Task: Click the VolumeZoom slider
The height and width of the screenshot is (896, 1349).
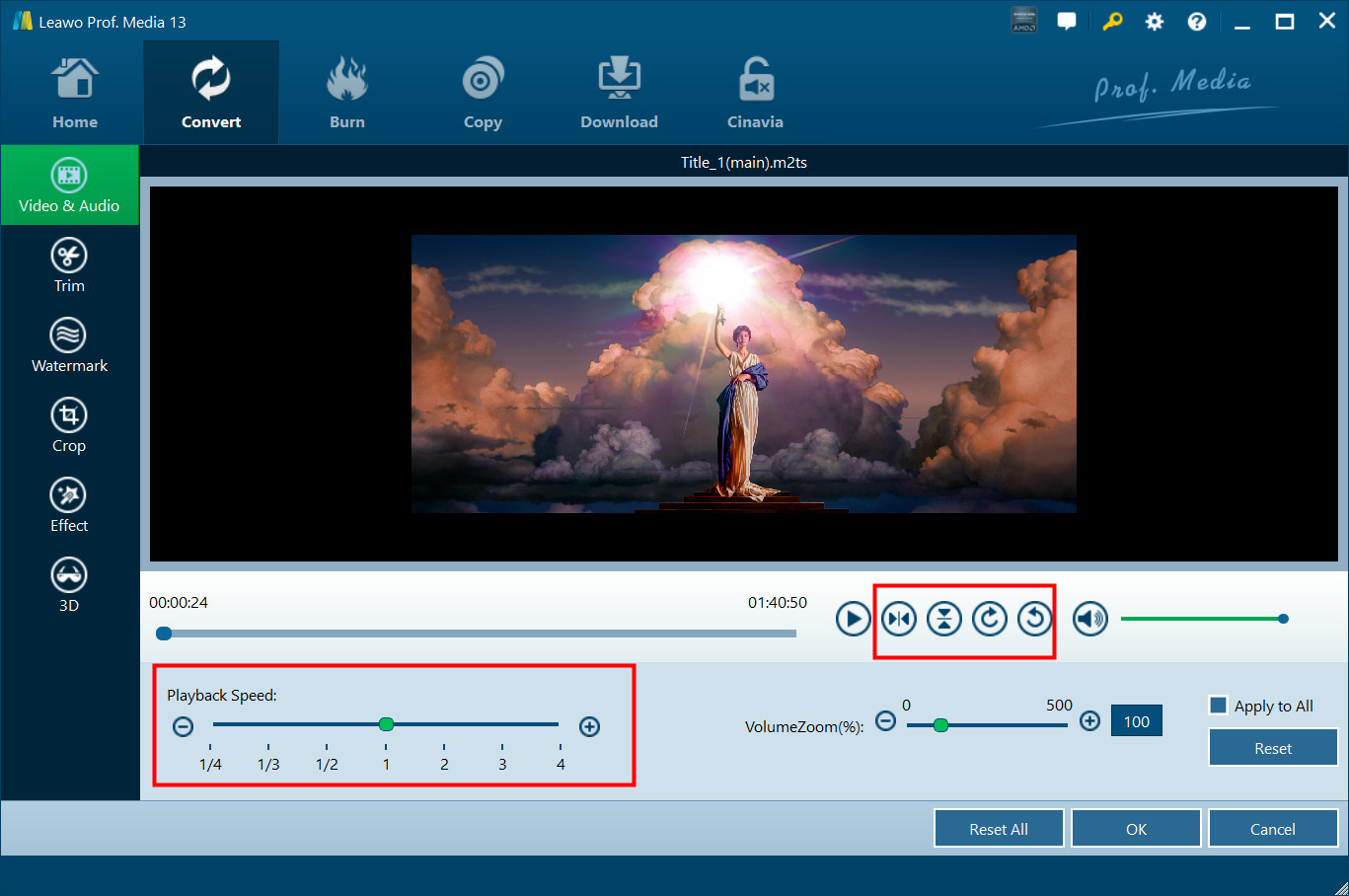Action: (987, 725)
